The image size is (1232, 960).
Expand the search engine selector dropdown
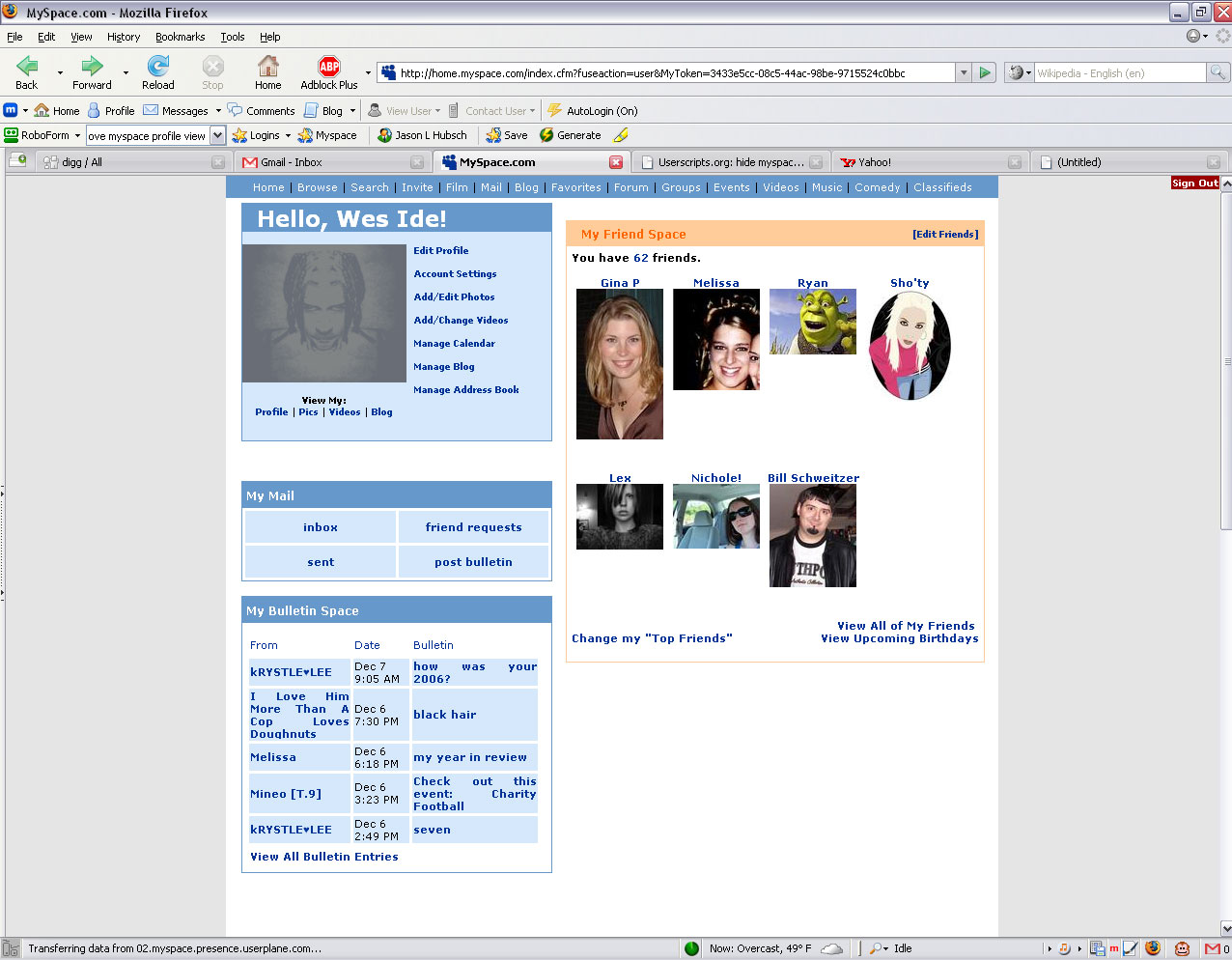(x=1020, y=72)
